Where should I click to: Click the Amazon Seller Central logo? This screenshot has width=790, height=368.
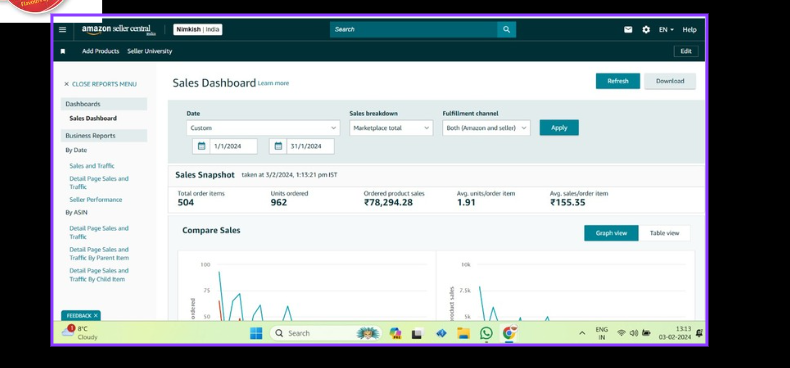point(119,30)
